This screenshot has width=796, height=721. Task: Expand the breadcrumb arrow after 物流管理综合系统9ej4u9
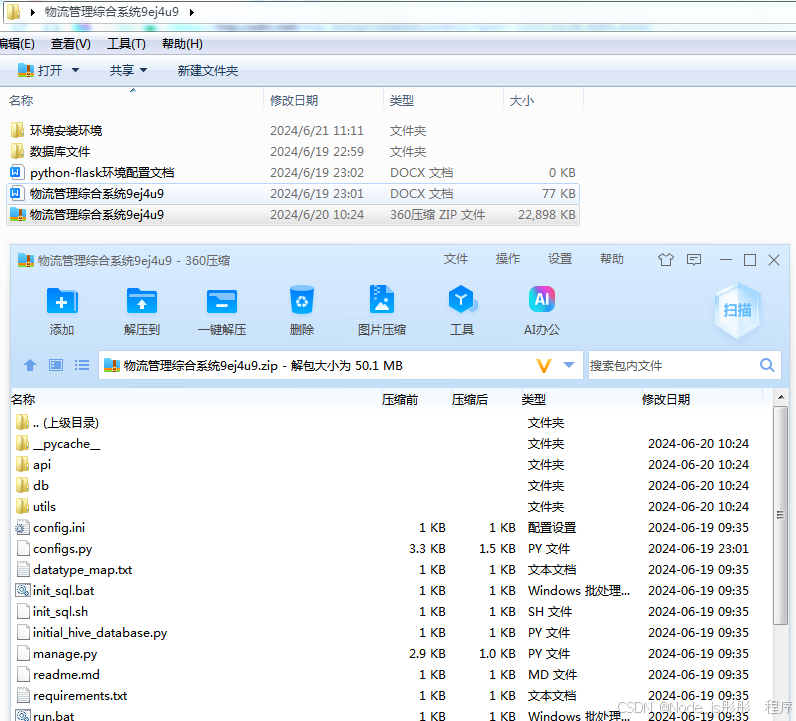[x=192, y=12]
